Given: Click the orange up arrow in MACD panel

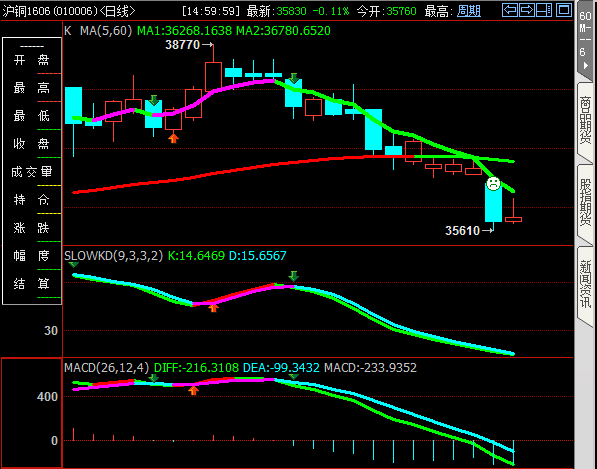Looking at the screenshot, I should pos(193,390).
